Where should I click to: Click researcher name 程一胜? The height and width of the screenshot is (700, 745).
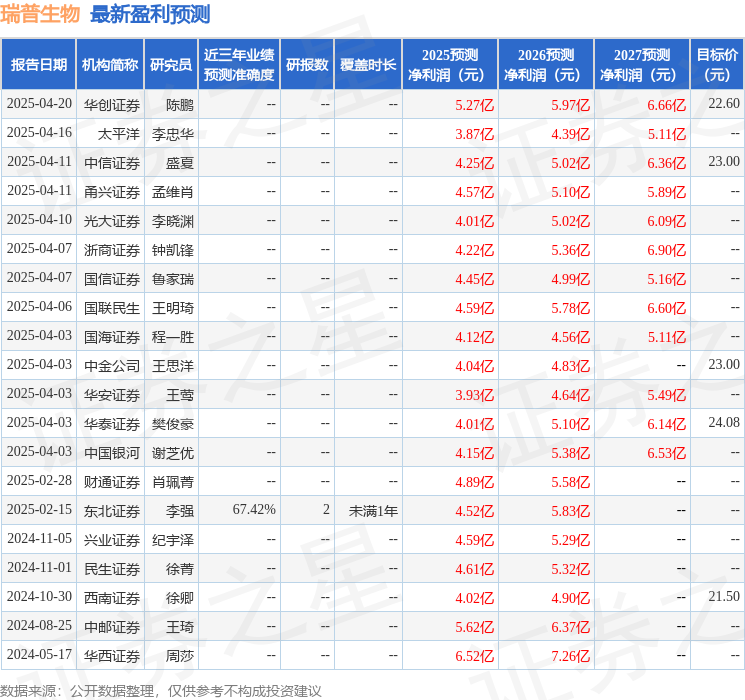pyautogui.click(x=173, y=336)
